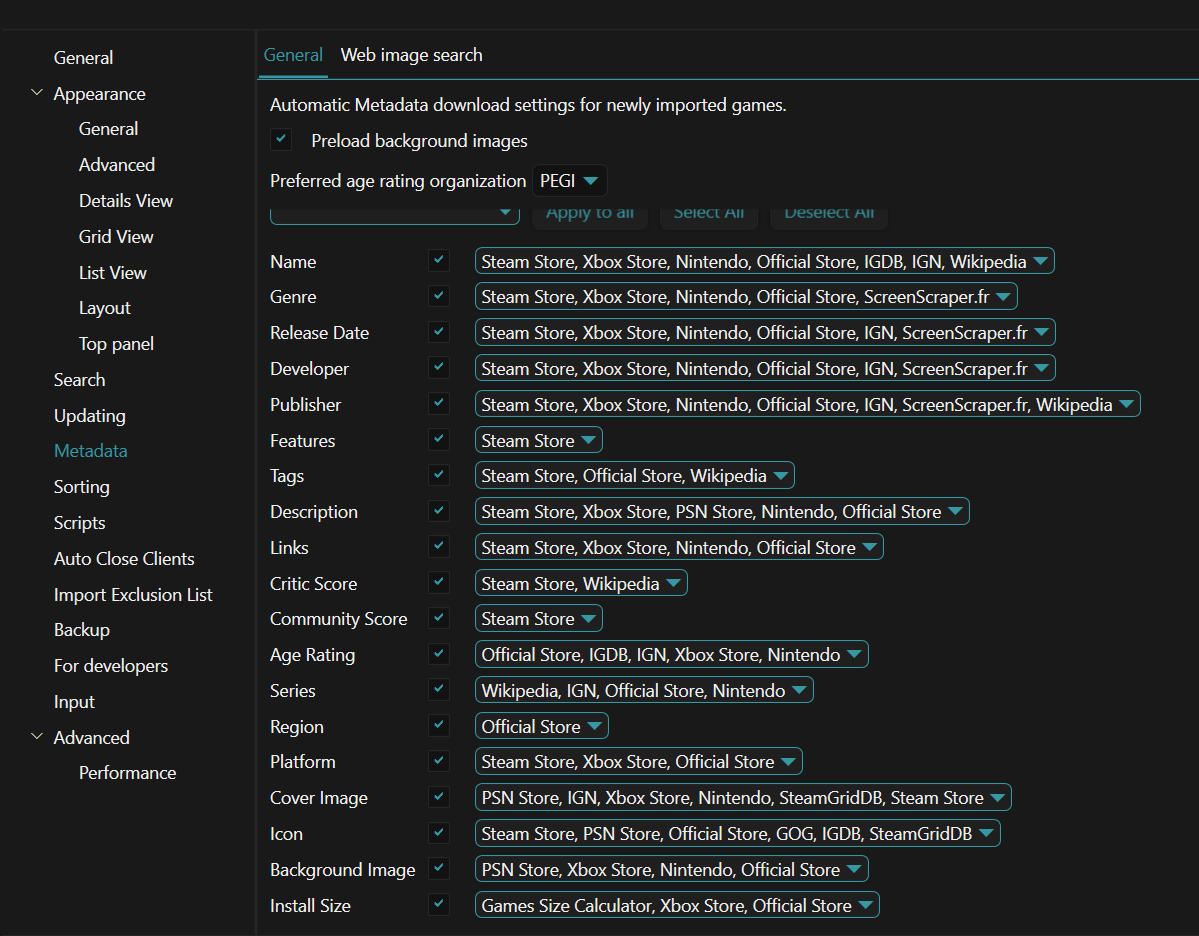This screenshot has height=936, width=1199.
Task: Open the Community Score sources dropdown
Action: pyautogui.click(x=538, y=619)
